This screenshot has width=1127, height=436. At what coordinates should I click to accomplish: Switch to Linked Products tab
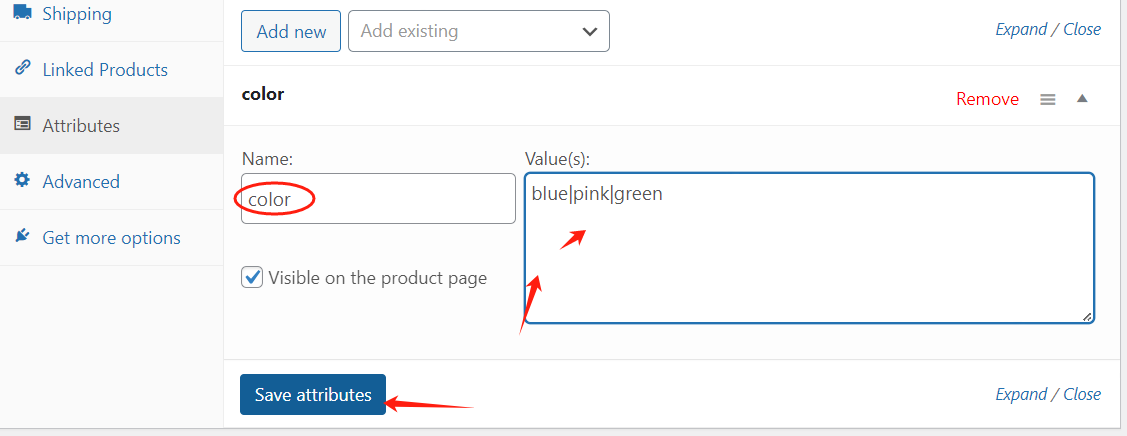[104, 70]
